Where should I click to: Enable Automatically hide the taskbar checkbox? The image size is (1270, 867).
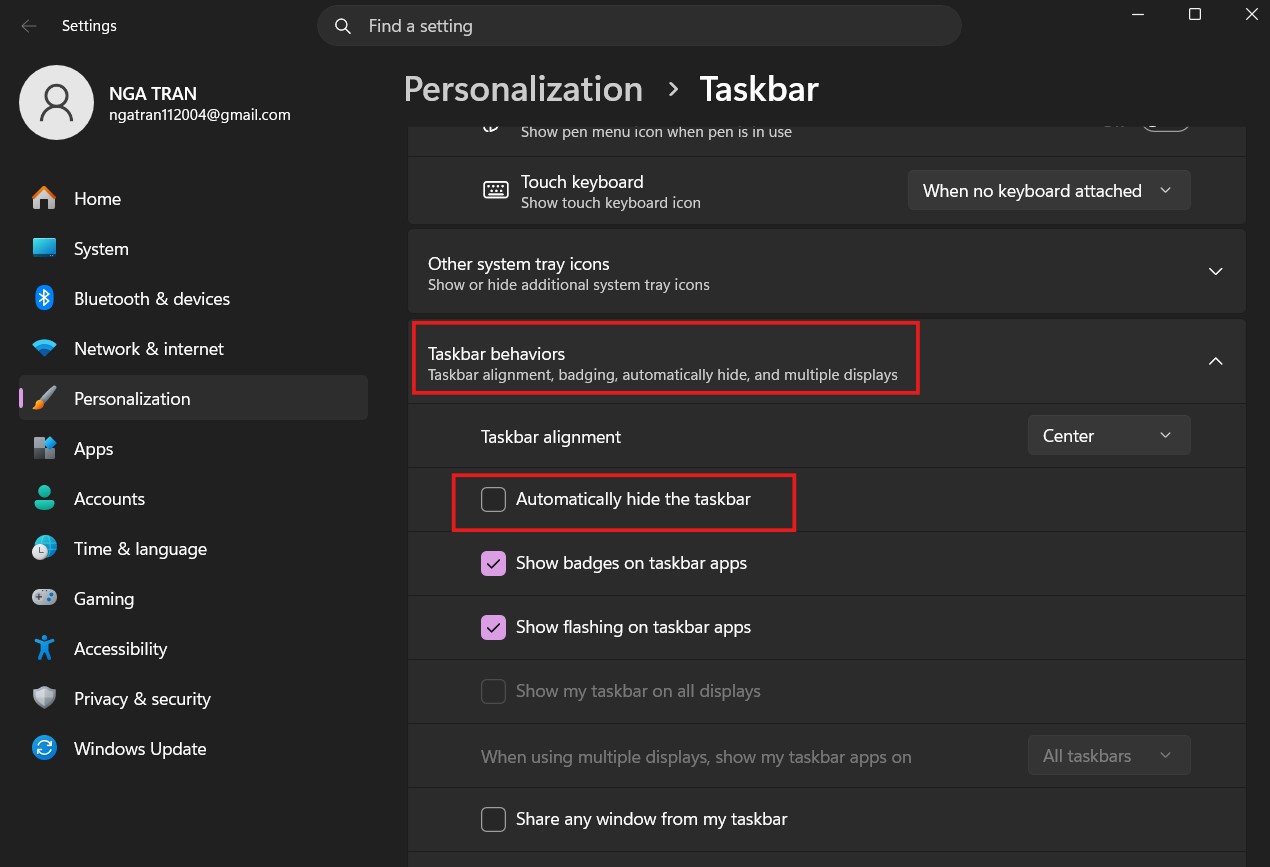[494, 499]
